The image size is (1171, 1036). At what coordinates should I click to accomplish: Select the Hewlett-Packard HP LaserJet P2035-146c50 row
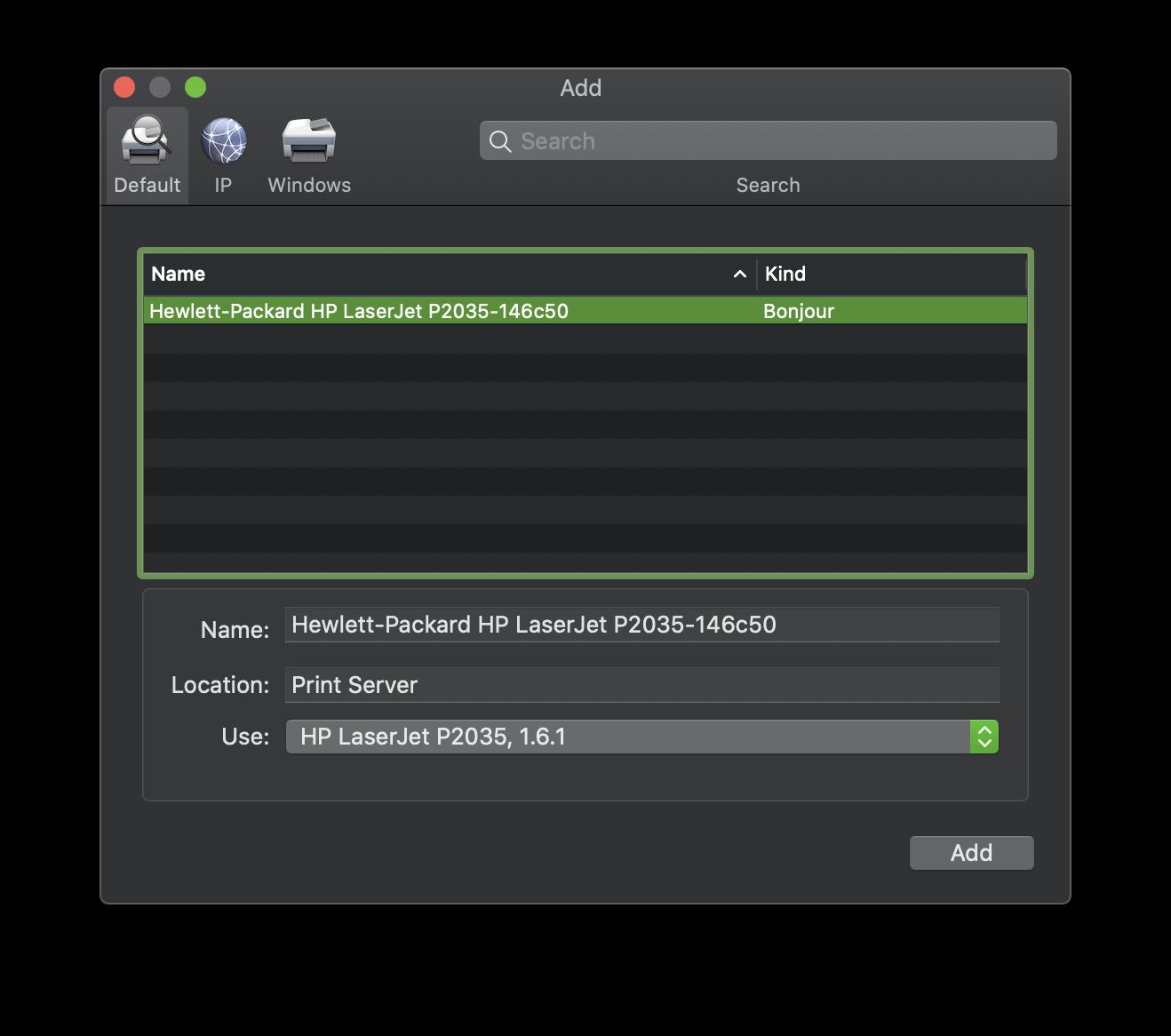pos(585,311)
